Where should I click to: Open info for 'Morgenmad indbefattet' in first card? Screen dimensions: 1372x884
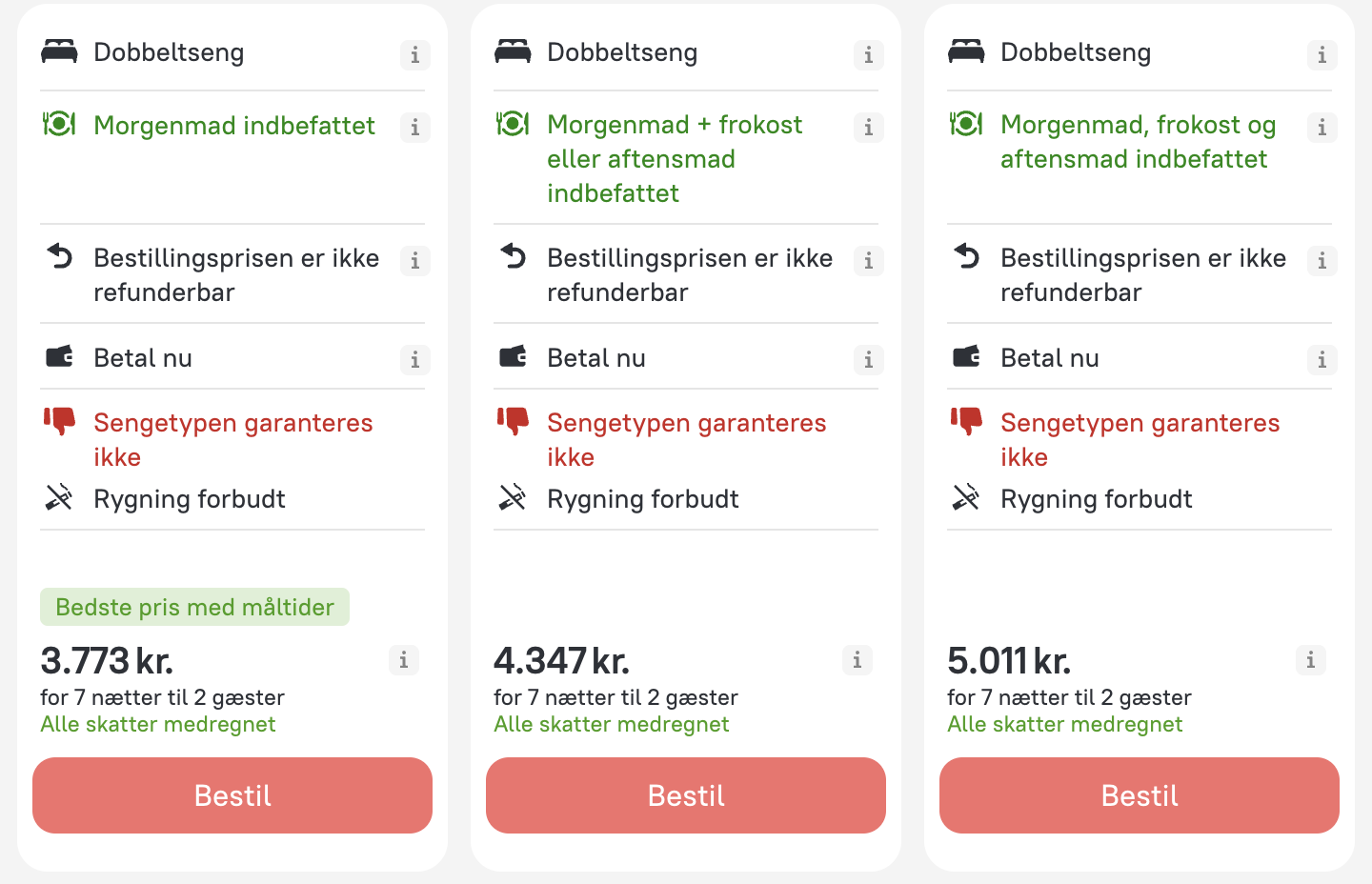click(415, 128)
